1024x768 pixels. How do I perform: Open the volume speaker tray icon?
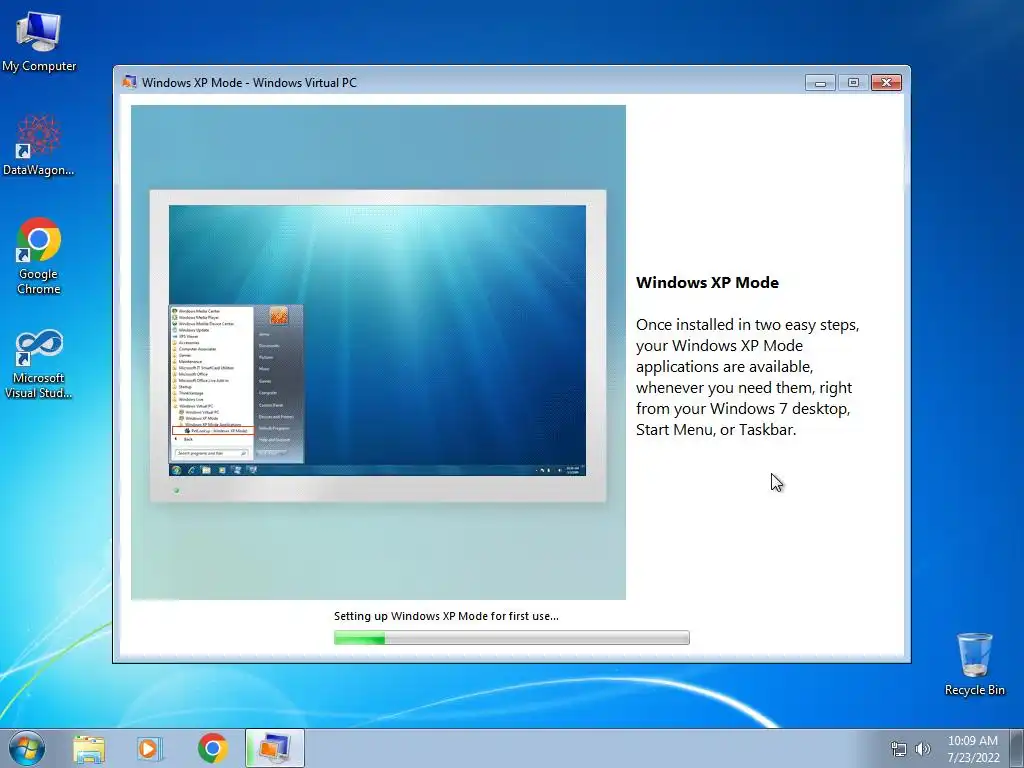tap(922, 749)
